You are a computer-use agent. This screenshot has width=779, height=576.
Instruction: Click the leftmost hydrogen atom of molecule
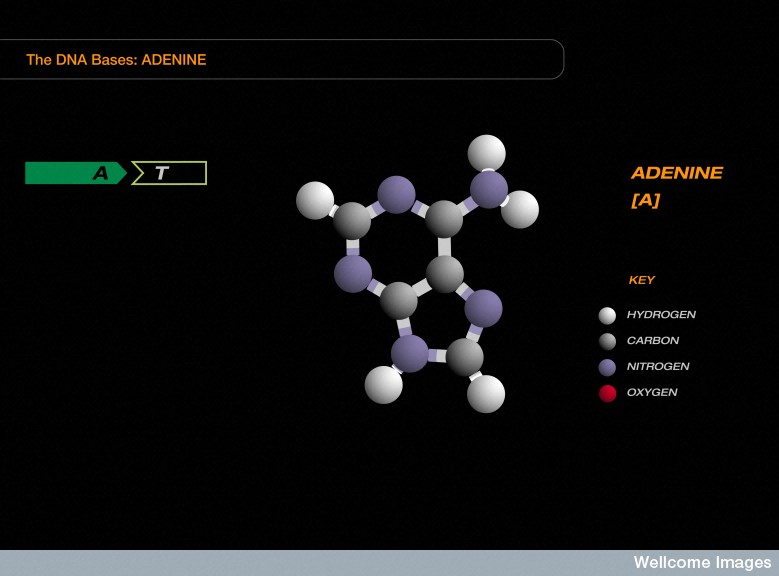pos(315,200)
